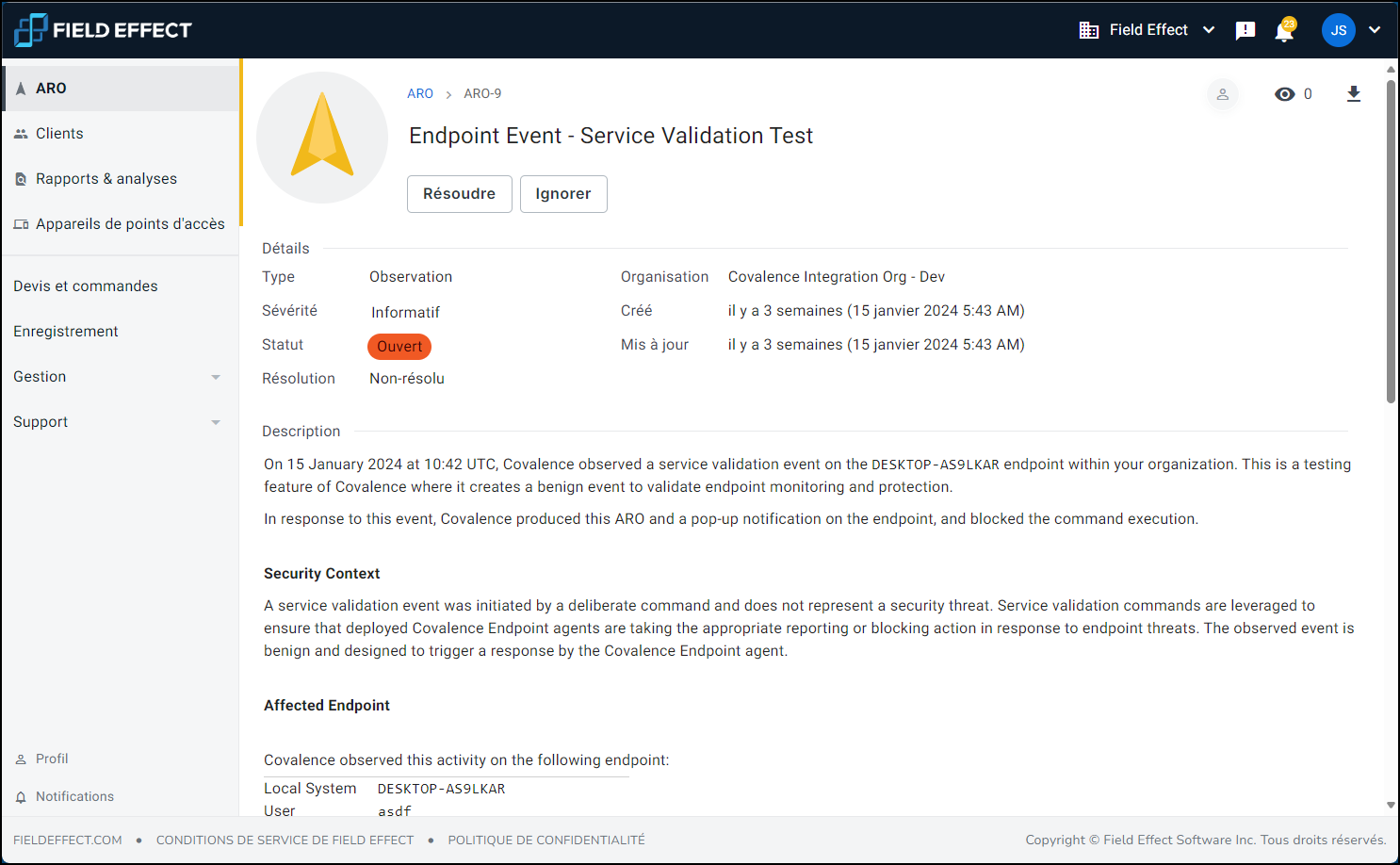Click the assign user icon
1400x865 pixels.
click(x=1223, y=94)
